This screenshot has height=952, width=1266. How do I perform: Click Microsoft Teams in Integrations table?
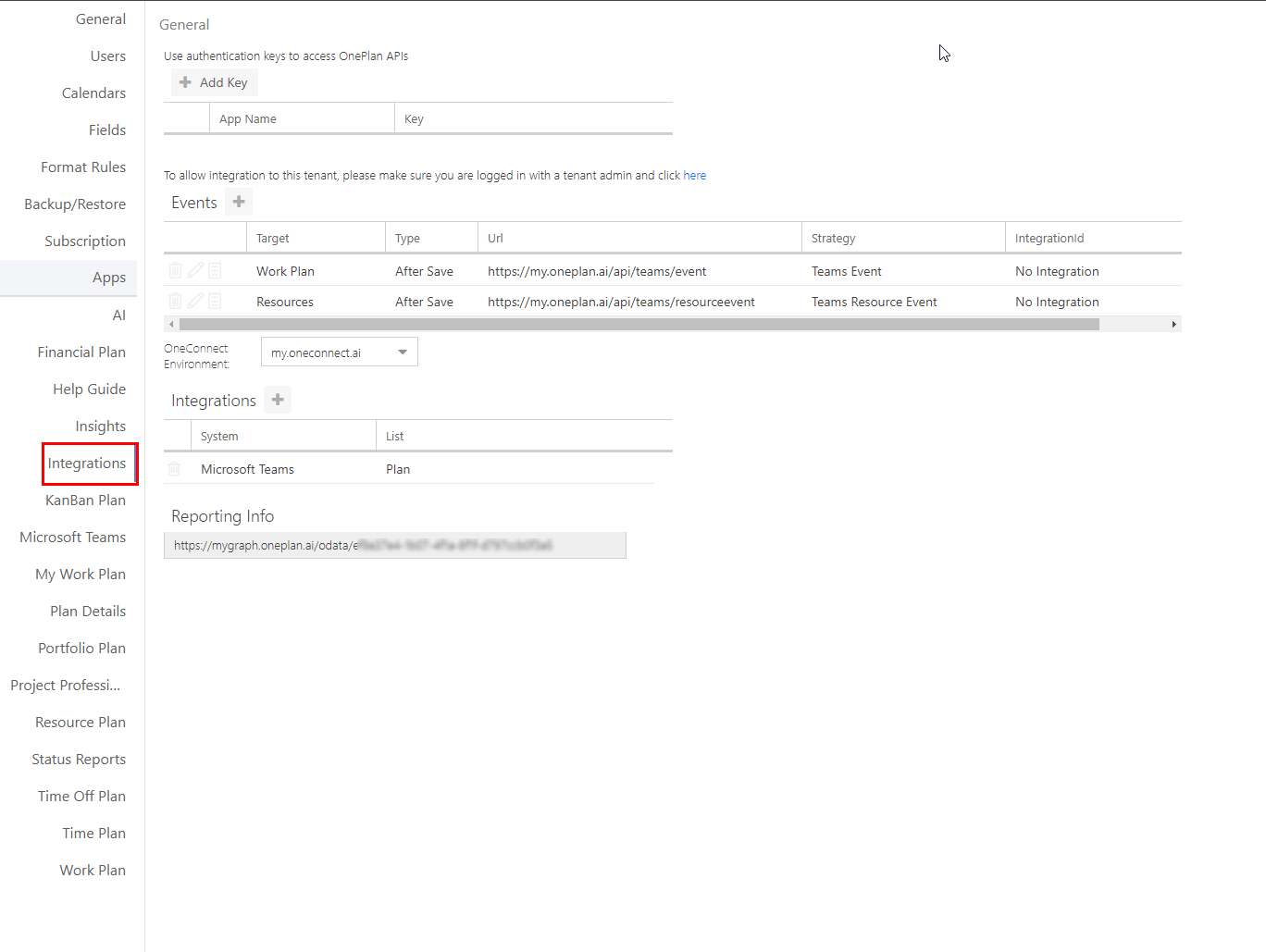click(x=247, y=469)
